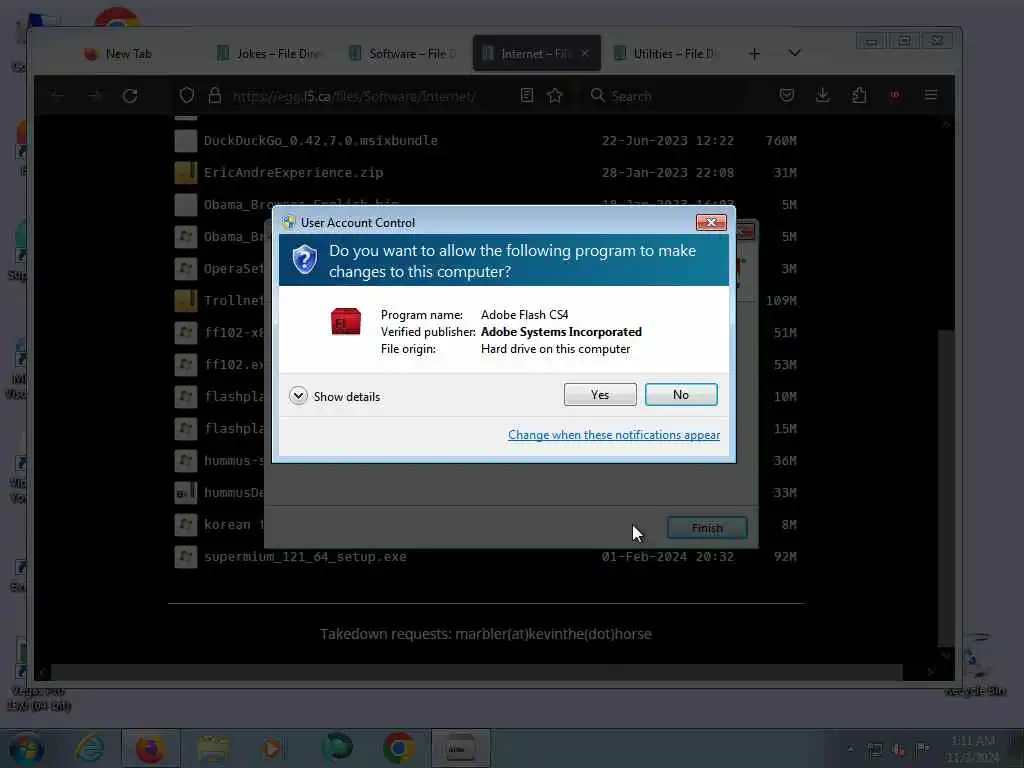Open Internet Explorer from the taskbar
Image resolution: width=1024 pixels, height=768 pixels.
tap(89, 748)
